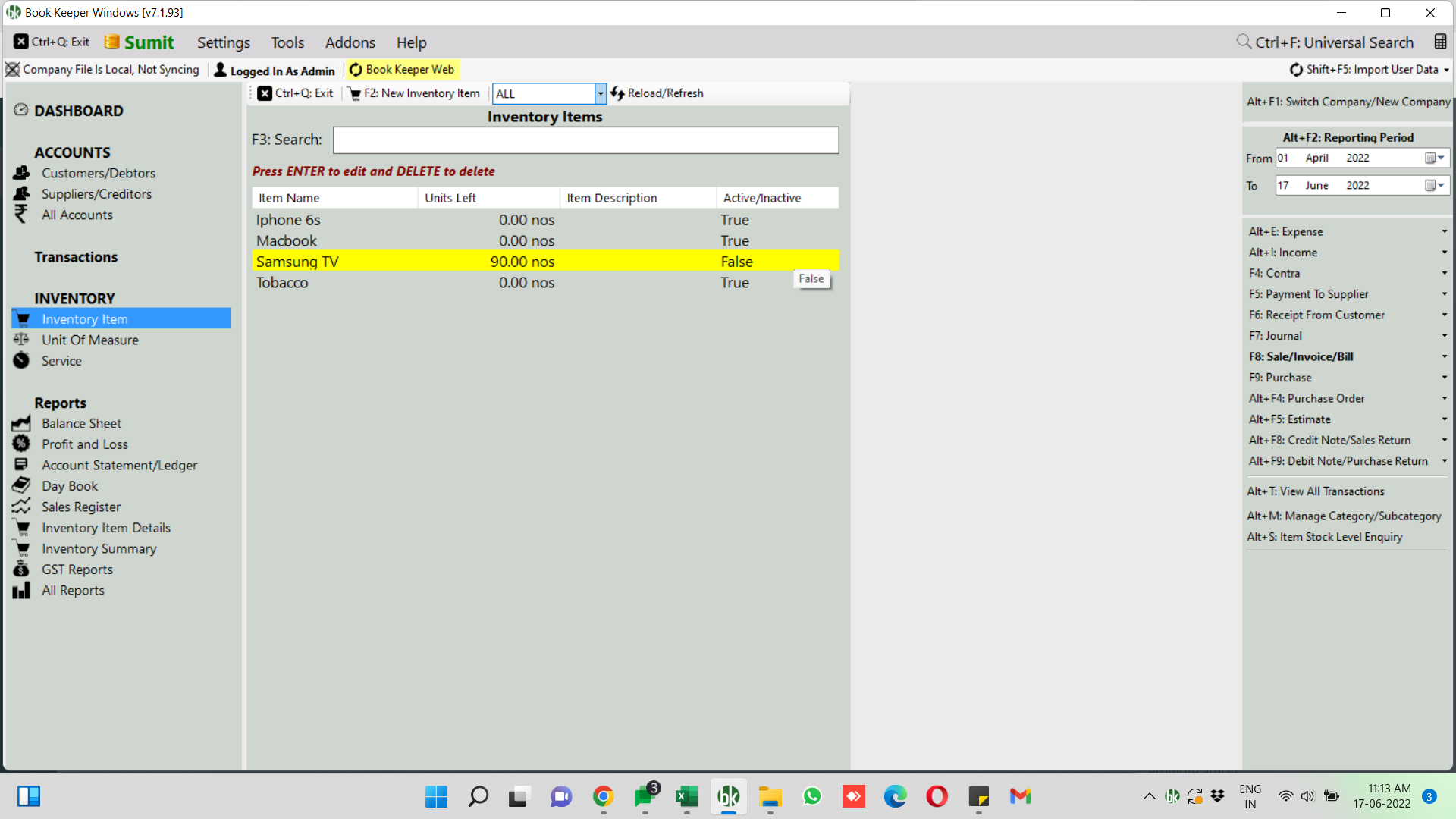Click the F3 Search input field

pyautogui.click(x=585, y=140)
